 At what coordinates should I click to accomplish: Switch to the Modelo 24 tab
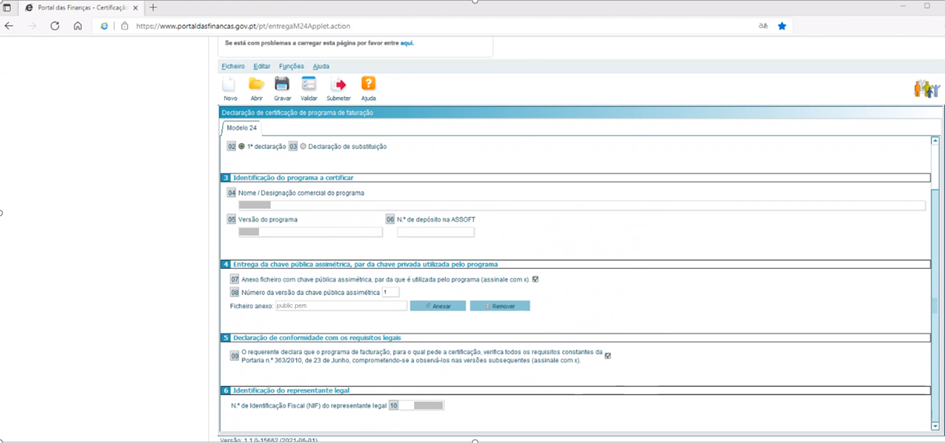[x=241, y=128]
